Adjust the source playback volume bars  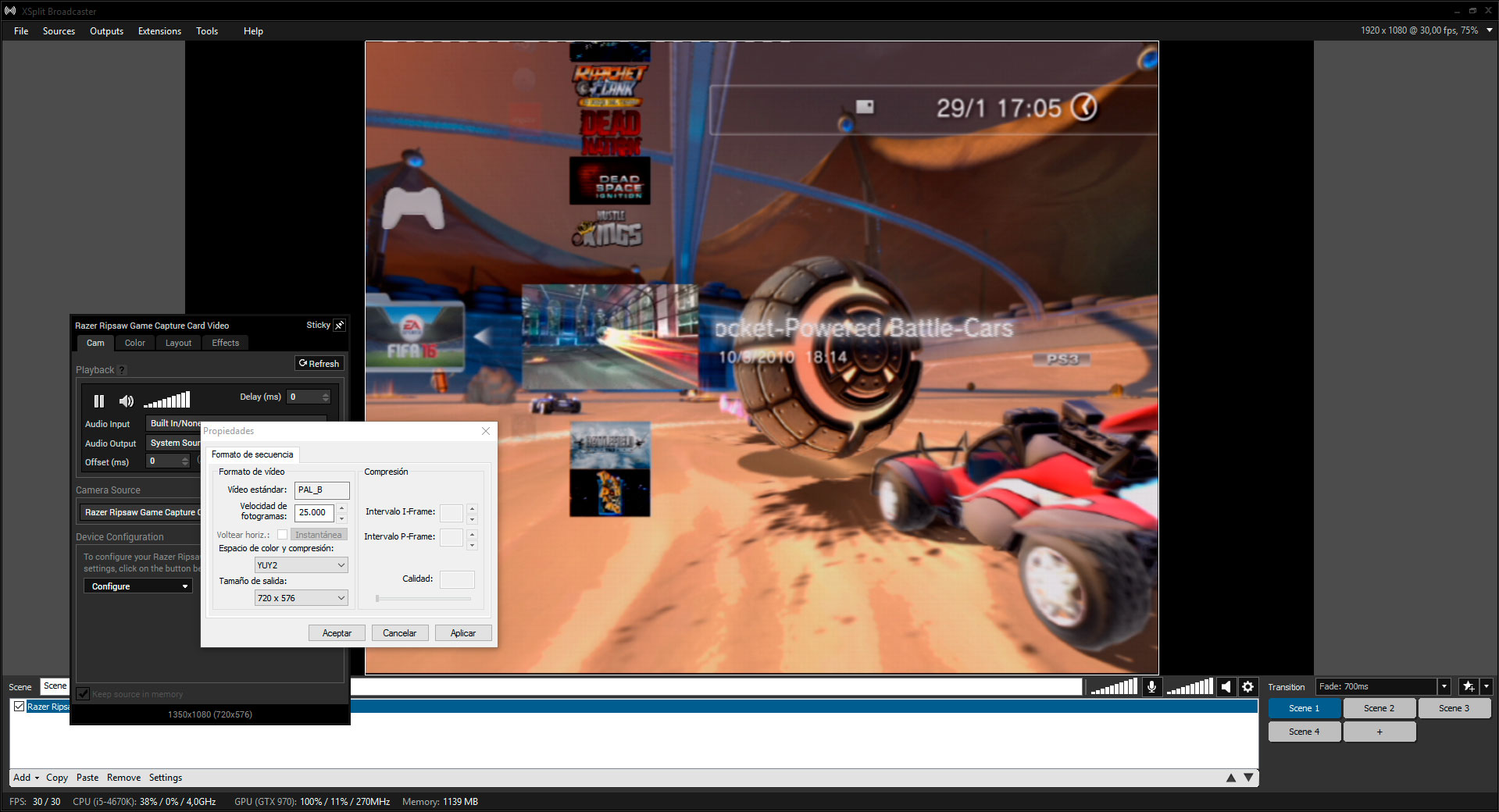tap(167, 400)
